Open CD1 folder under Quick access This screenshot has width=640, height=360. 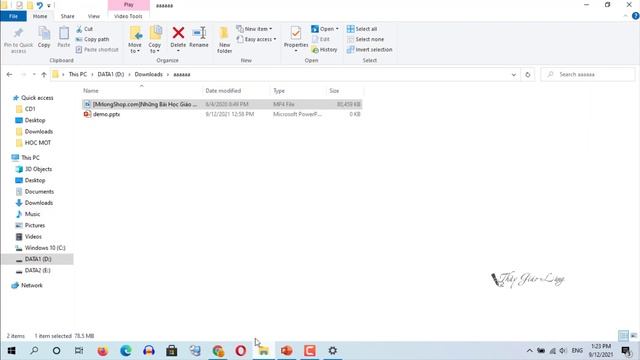point(30,109)
